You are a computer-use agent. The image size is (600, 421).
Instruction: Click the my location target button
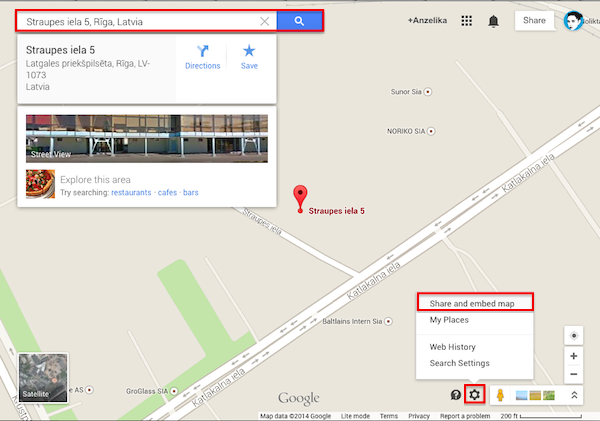pyautogui.click(x=574, y=336)
